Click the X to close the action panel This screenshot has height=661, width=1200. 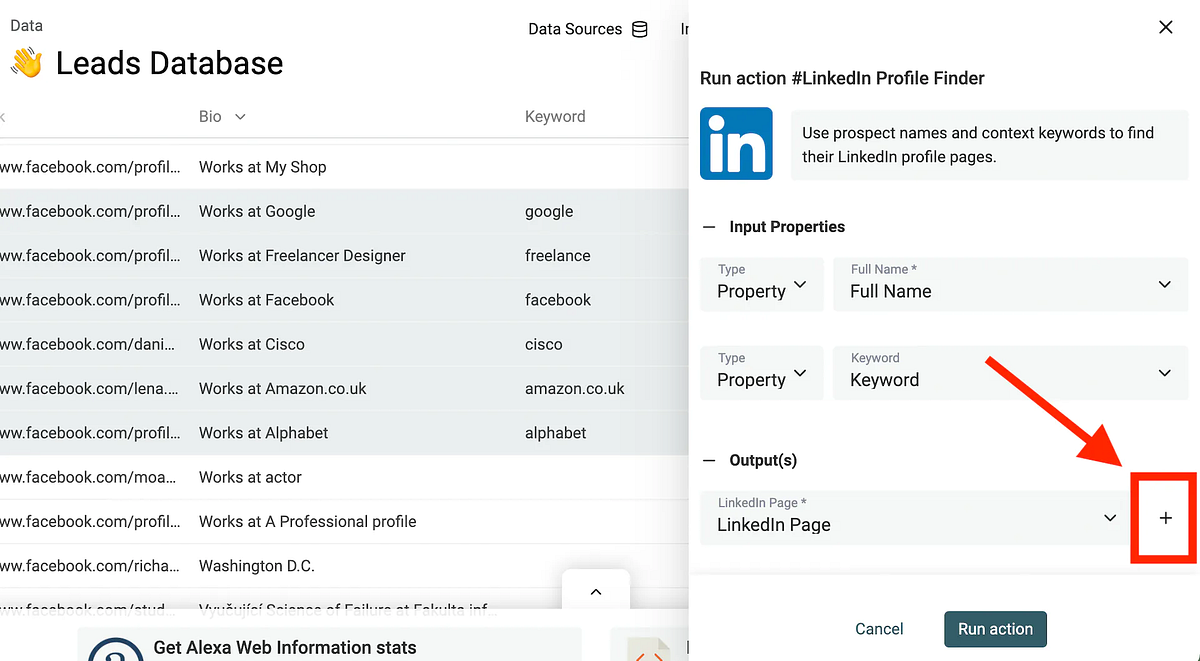coord(1166,27)
